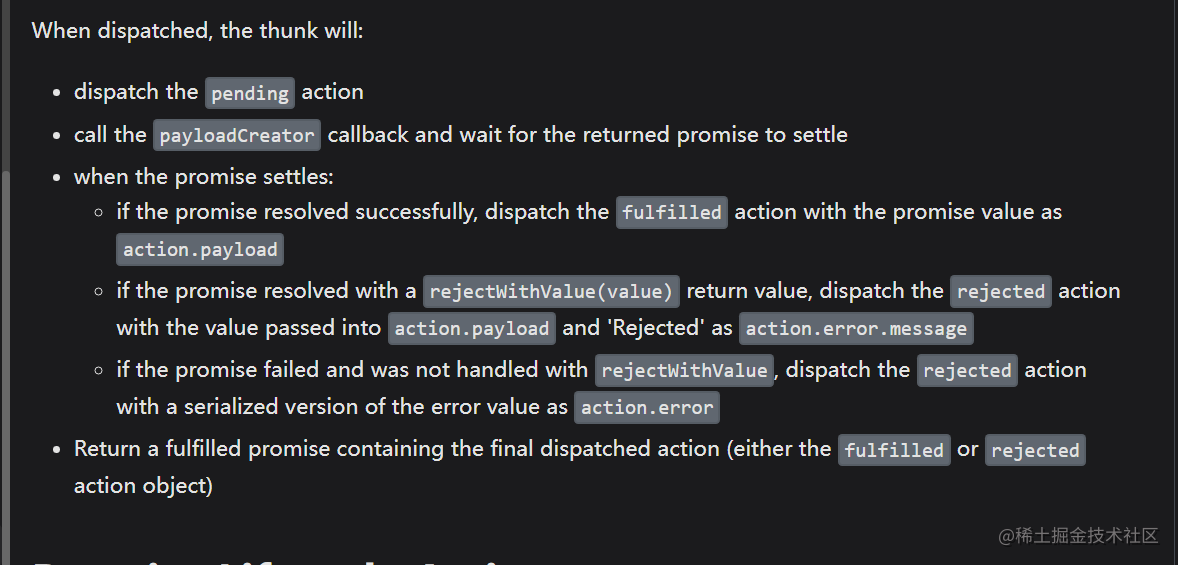Click the 'Return a fulfilled promise' bullet text
The height and width of the screenshot is (565, 1178).
(201, 449)
